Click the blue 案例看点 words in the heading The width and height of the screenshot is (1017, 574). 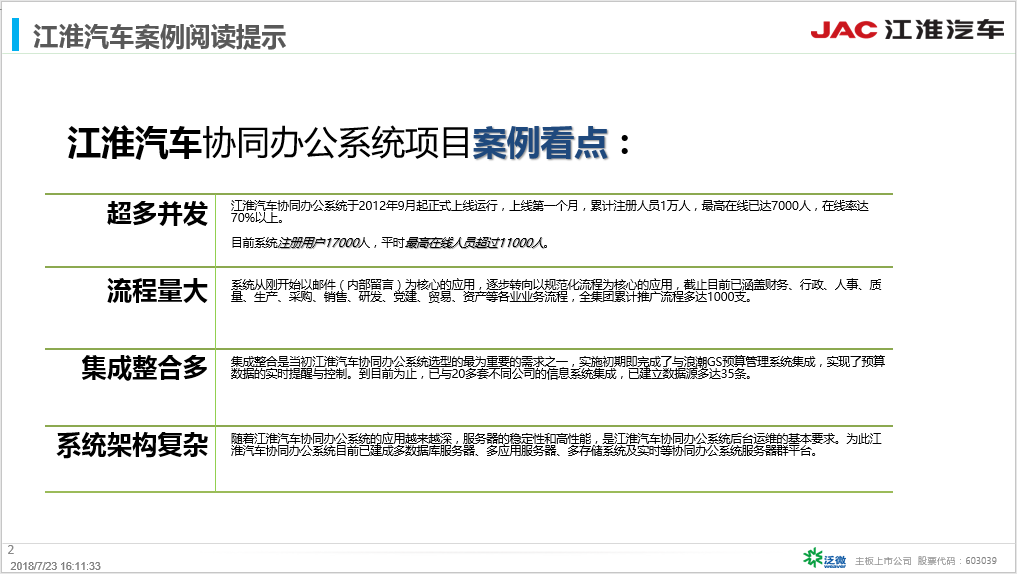click(x=540, y=143)
